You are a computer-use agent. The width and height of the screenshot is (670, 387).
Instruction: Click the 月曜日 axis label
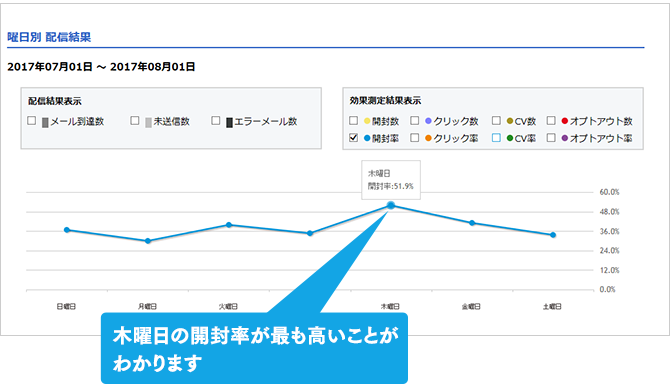(147, 306)
